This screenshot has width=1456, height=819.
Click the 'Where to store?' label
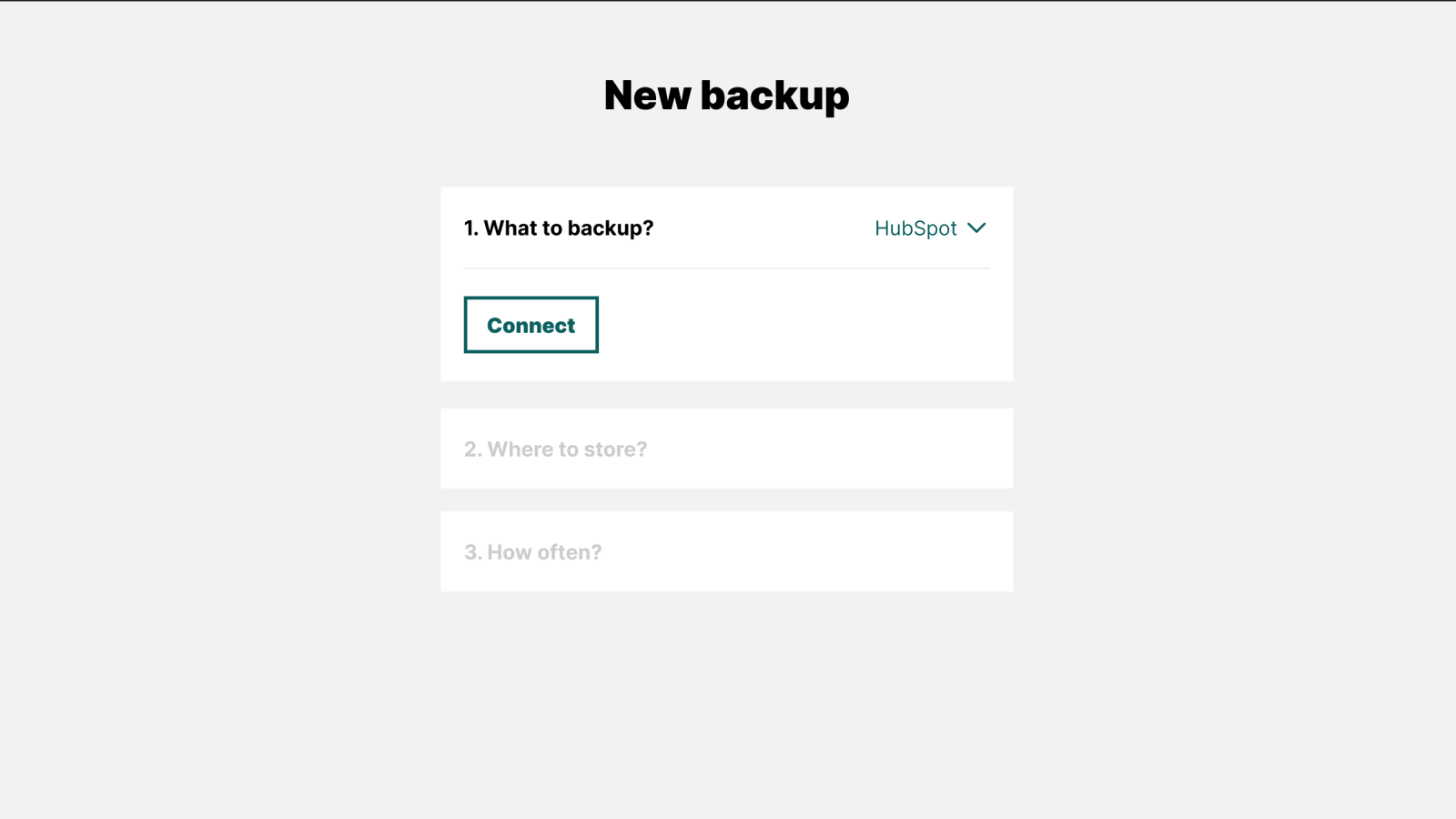coord(555,449)
